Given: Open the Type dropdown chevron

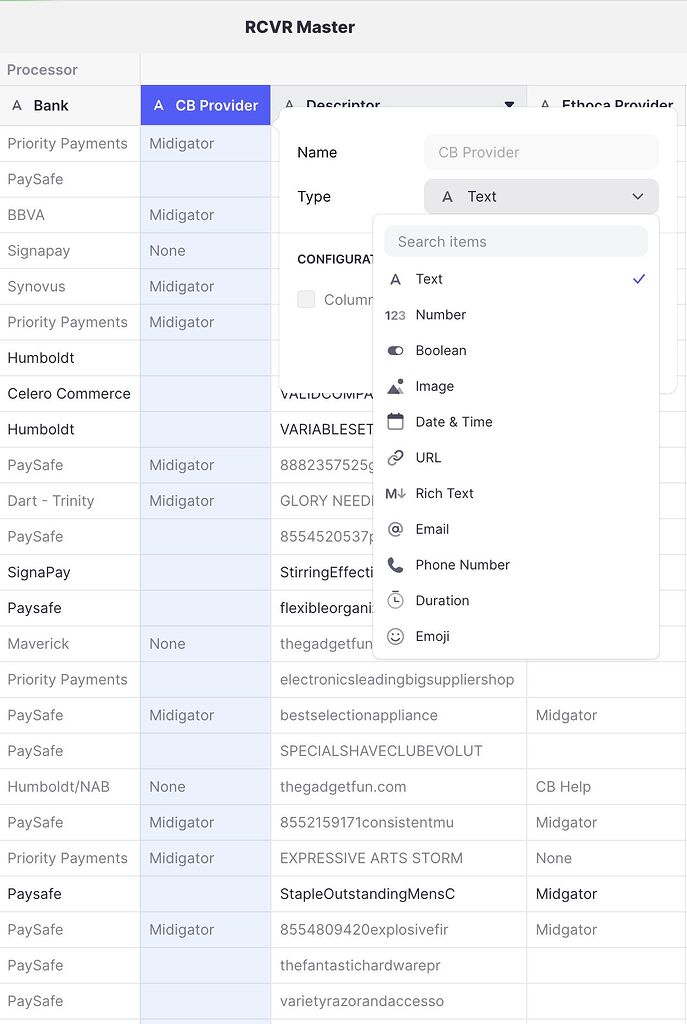Looking at the screenshot, I should click(638, 196).
